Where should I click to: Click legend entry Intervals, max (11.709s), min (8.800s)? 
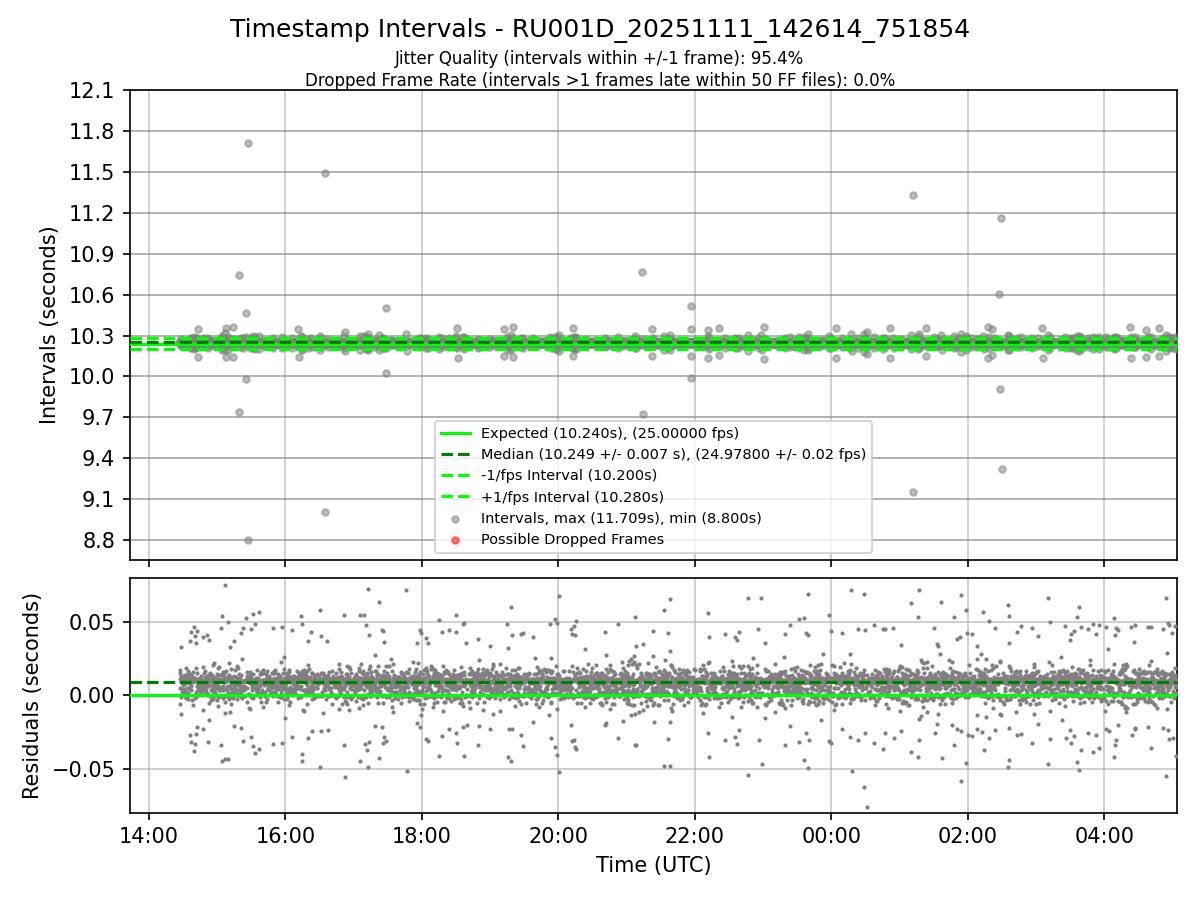621,518
